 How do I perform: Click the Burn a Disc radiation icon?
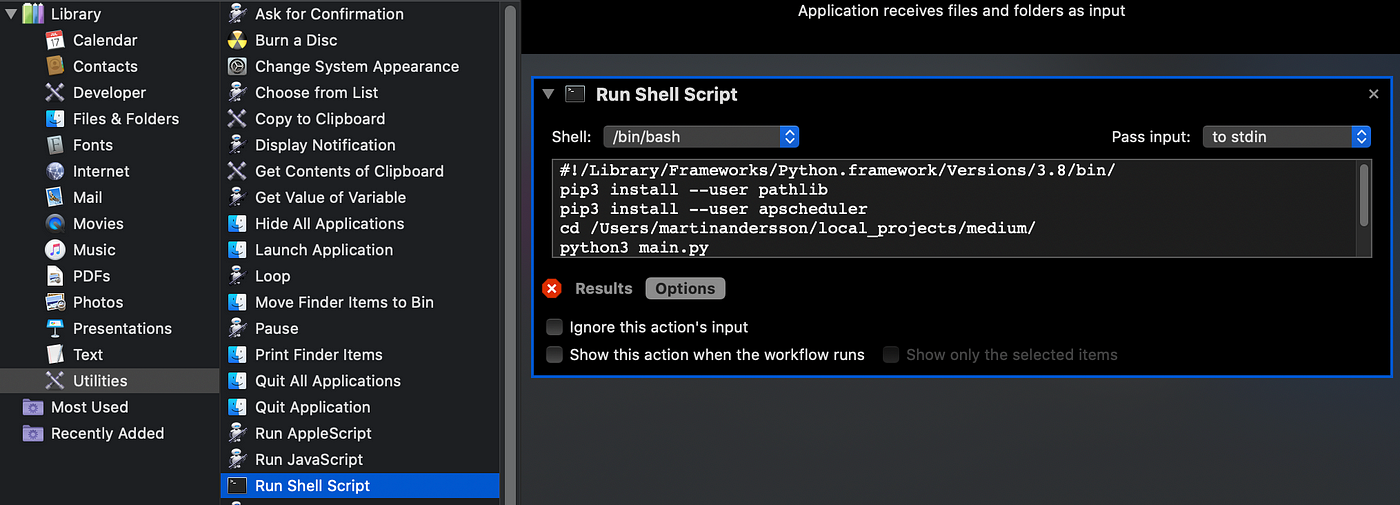237,40
